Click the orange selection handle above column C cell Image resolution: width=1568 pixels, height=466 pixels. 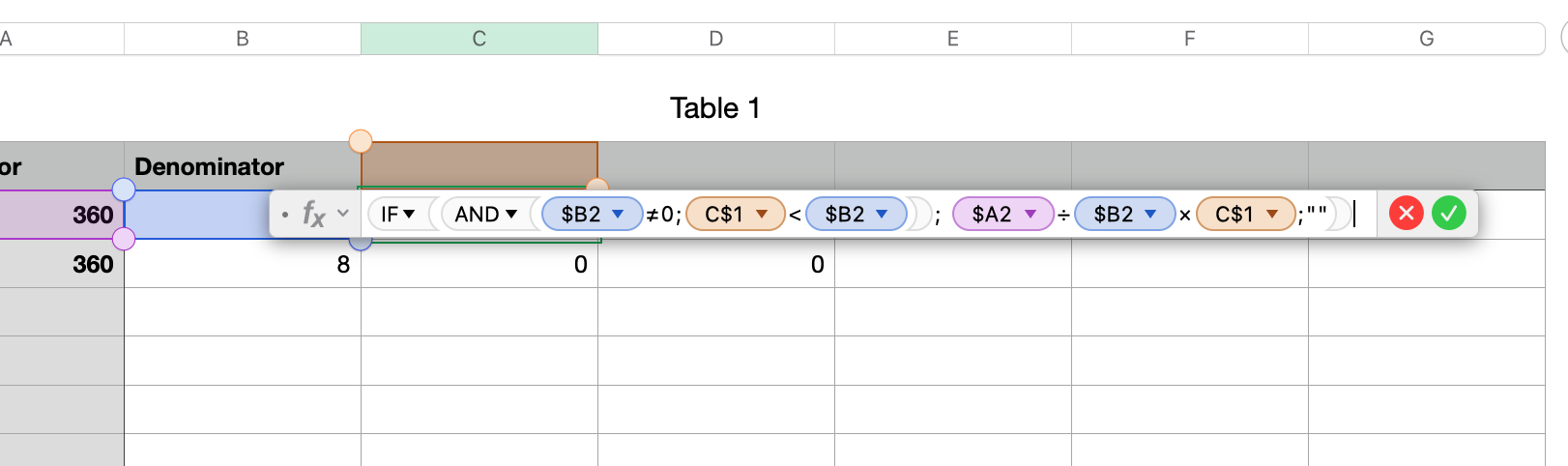click(360, 141)
